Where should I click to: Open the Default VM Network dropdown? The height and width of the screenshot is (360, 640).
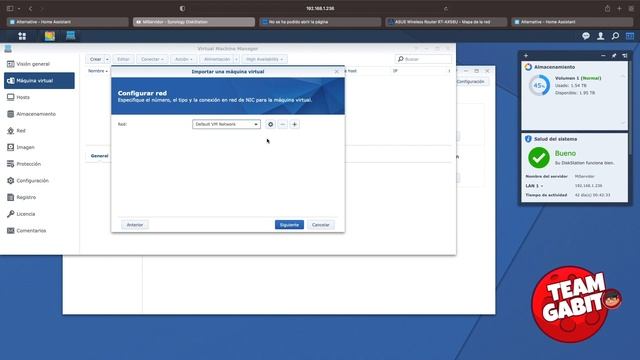(x=226, y=124)
